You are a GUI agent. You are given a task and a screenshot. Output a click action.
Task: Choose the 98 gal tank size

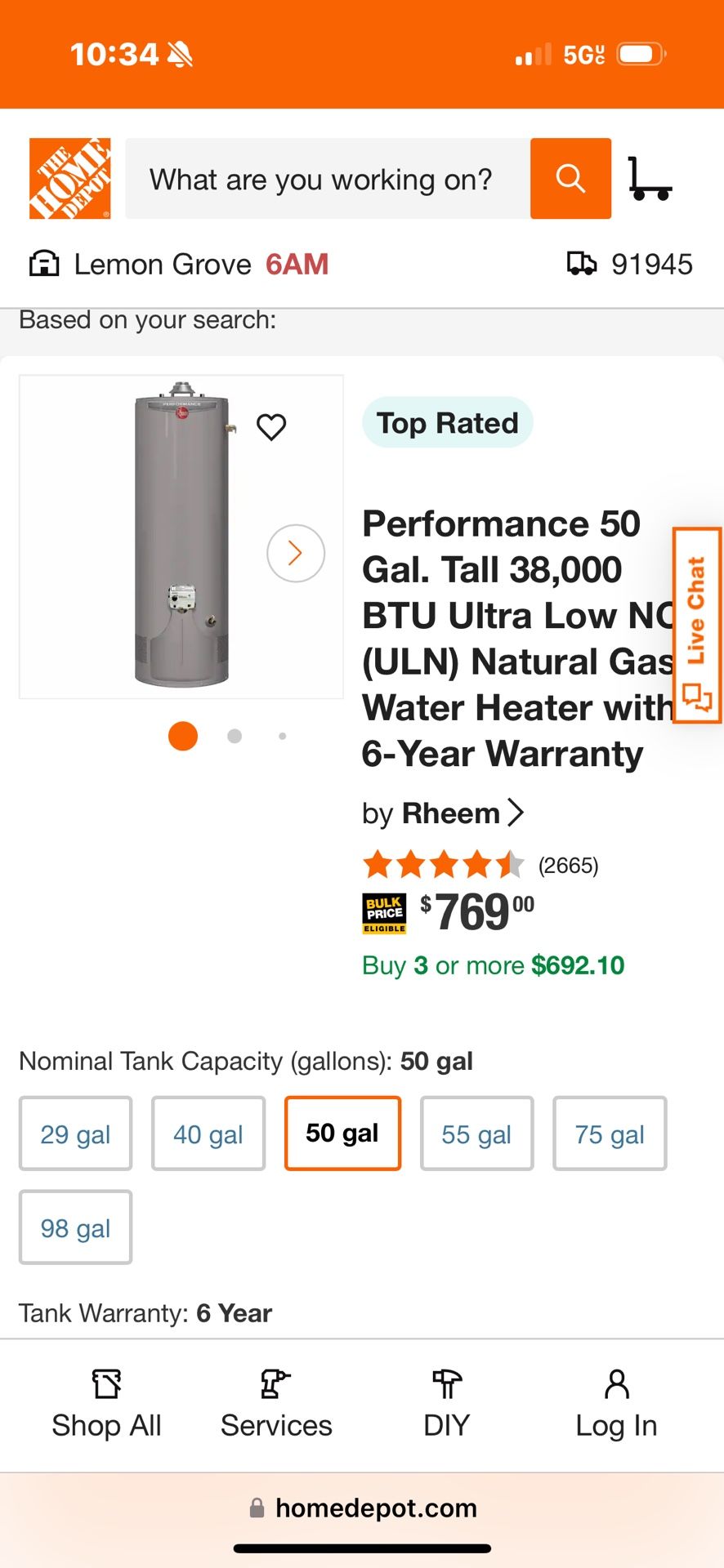point(75,1227)
